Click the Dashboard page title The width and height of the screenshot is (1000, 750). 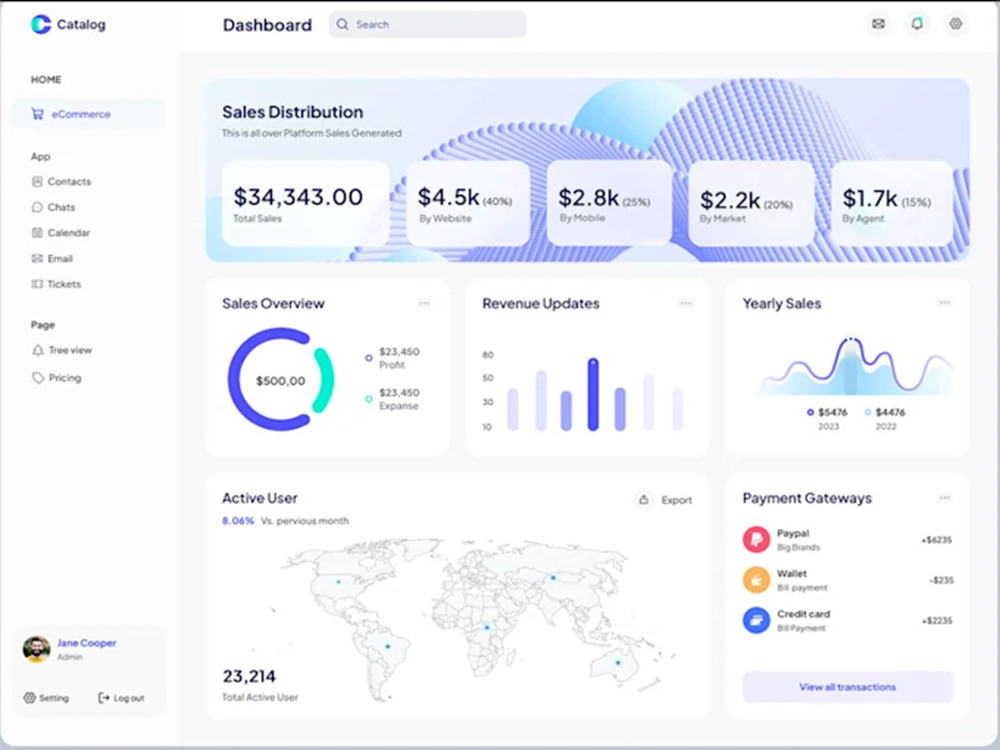click(x=267, y=25)
